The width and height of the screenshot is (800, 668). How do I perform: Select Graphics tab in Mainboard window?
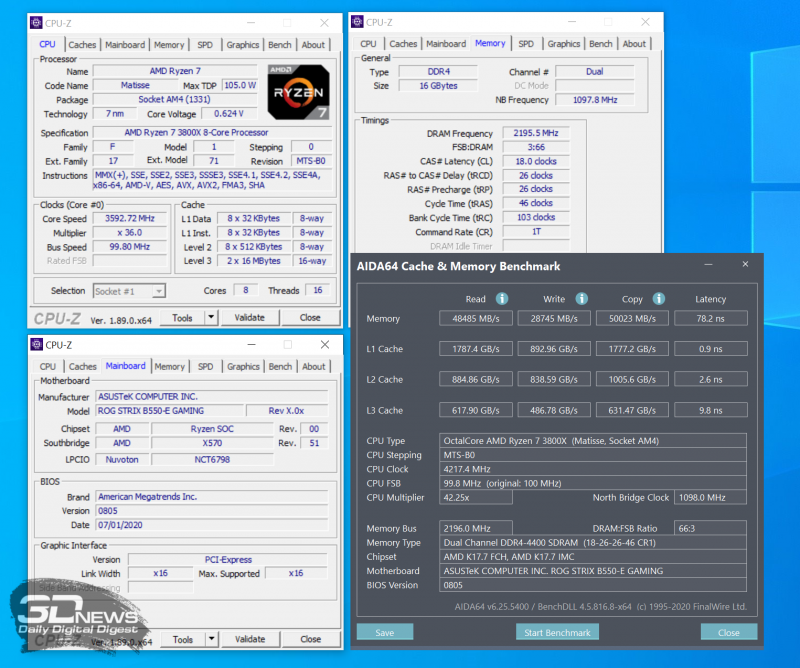(243, 366)
